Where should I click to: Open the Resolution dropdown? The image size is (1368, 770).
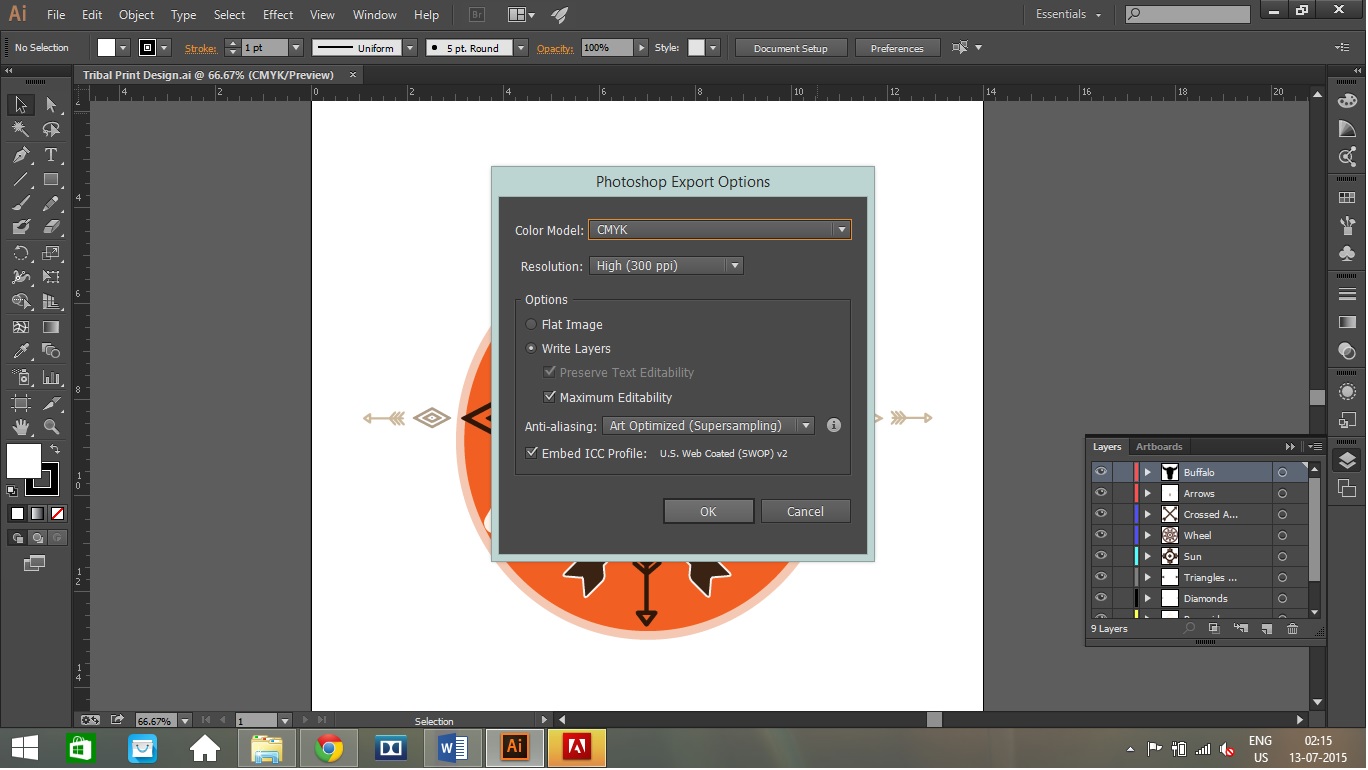tap(666, 266)
